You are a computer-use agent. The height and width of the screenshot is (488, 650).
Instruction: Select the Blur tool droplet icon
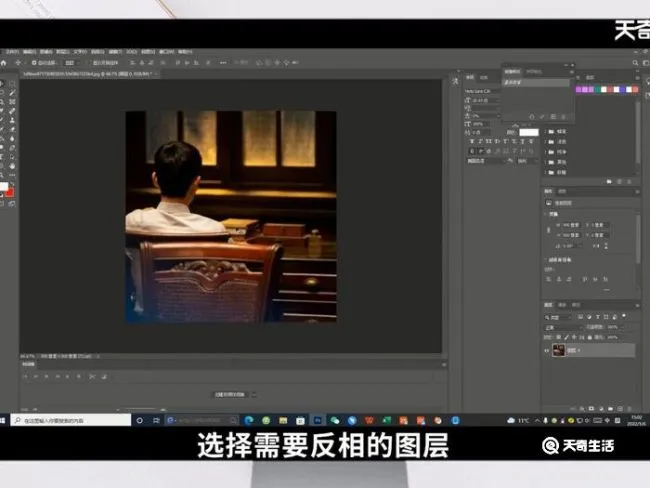coord(12,139)
